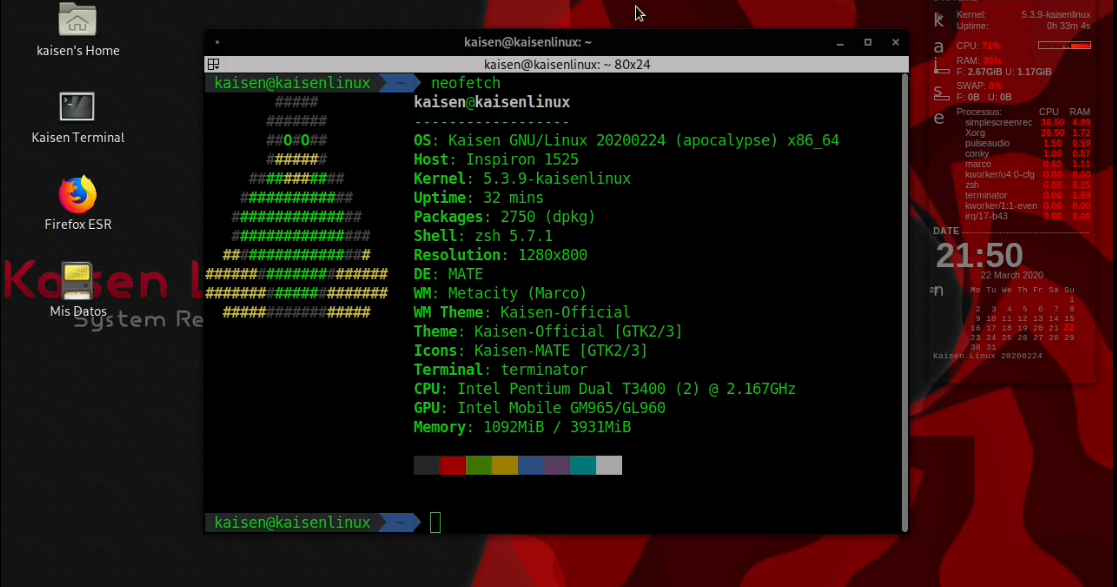Open the window menu from the titlebar icon

[216, 42]
